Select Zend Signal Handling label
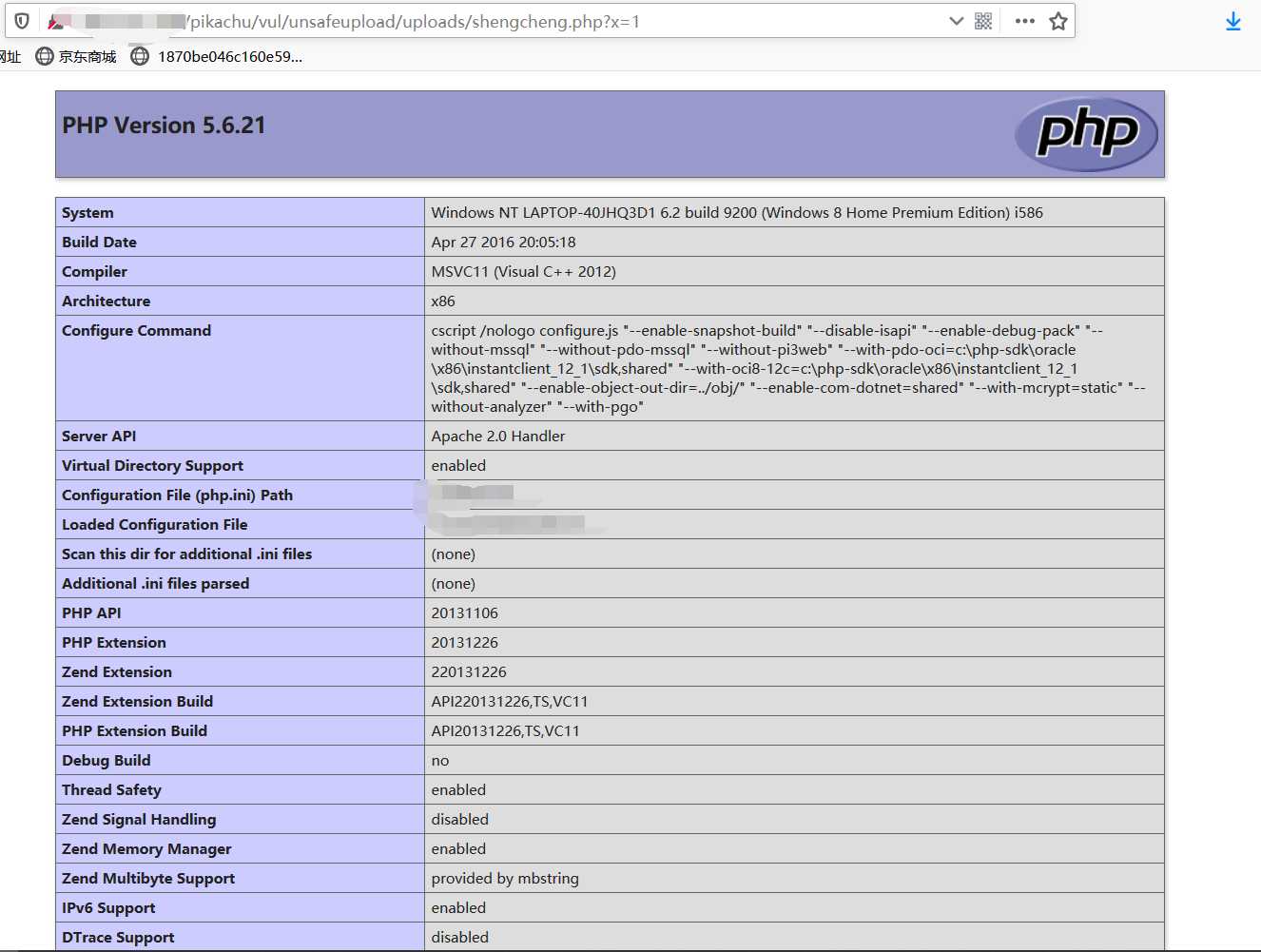The width and height of the screenshot is (1261, 952). point(139,819)
